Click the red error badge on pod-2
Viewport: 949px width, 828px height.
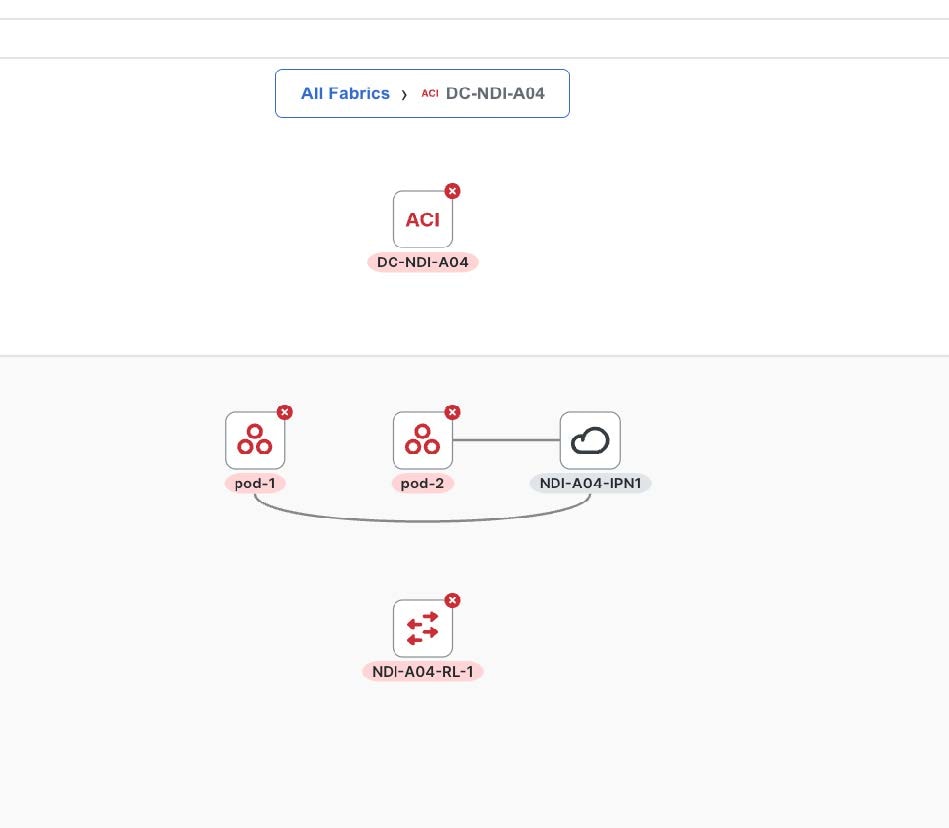pos(452,412)
